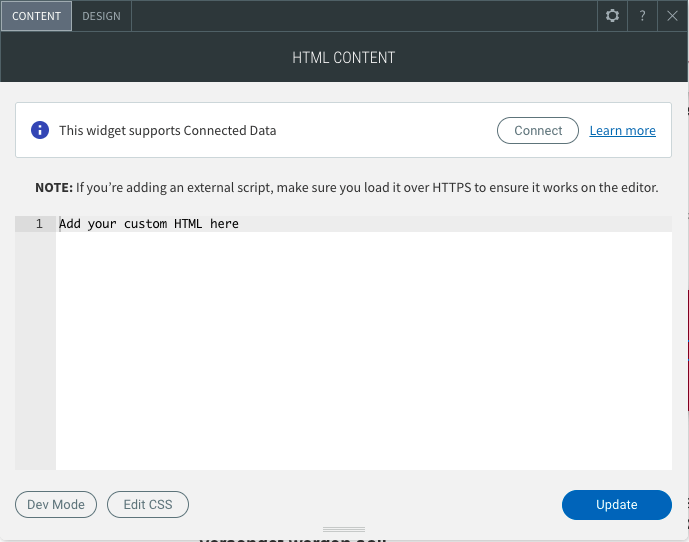
Task: Switch to the CONTENT tab
Action: (x=36, y=16)
